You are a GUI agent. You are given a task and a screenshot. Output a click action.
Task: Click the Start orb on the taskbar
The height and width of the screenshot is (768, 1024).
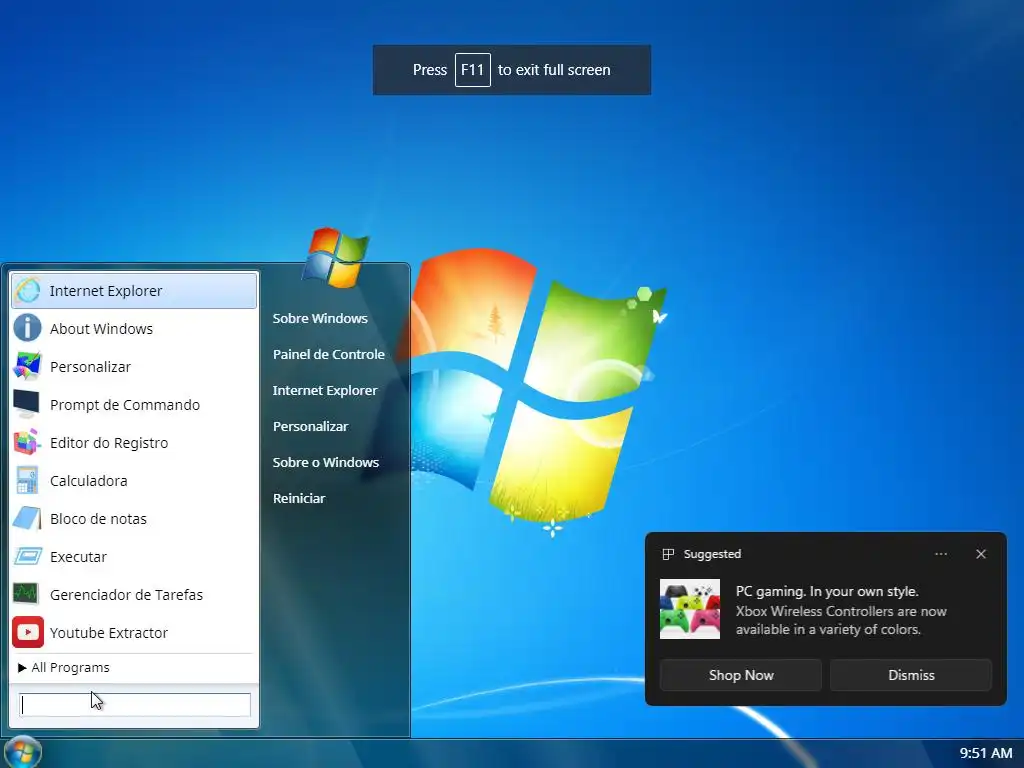tap(23, 752)
